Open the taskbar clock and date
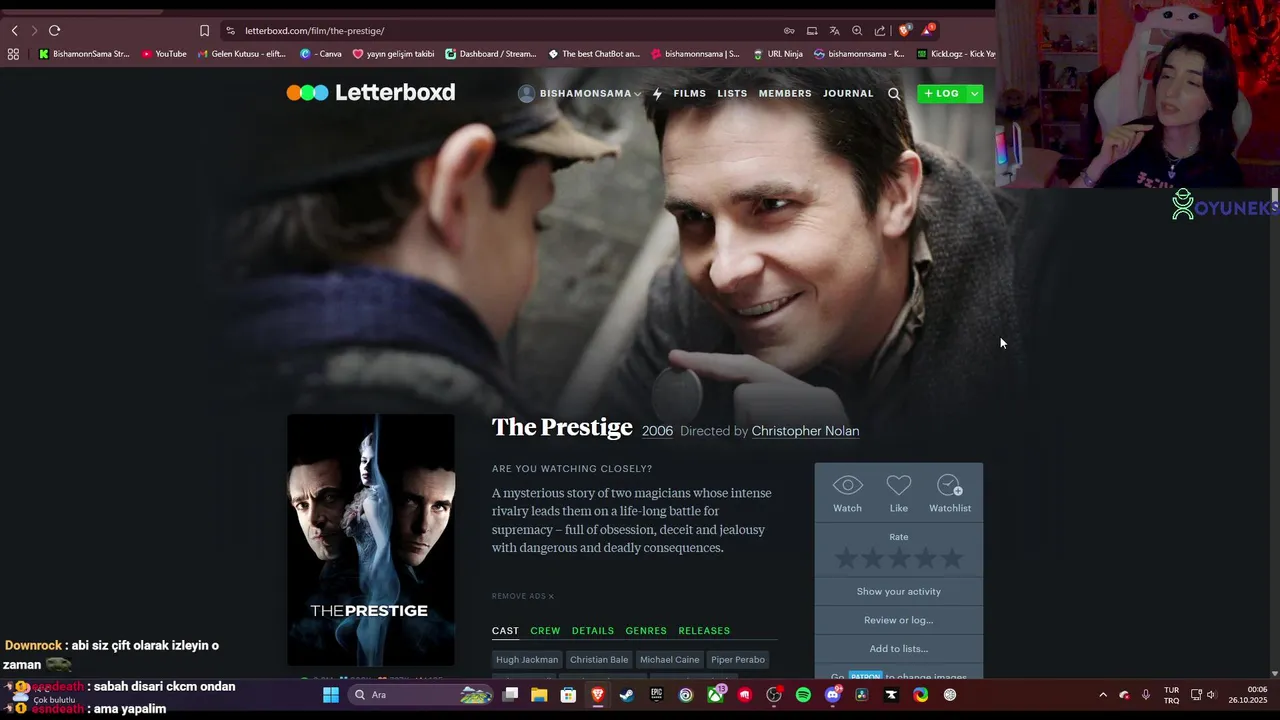Screen dimensions: 1280x720 coord(1248,695)
